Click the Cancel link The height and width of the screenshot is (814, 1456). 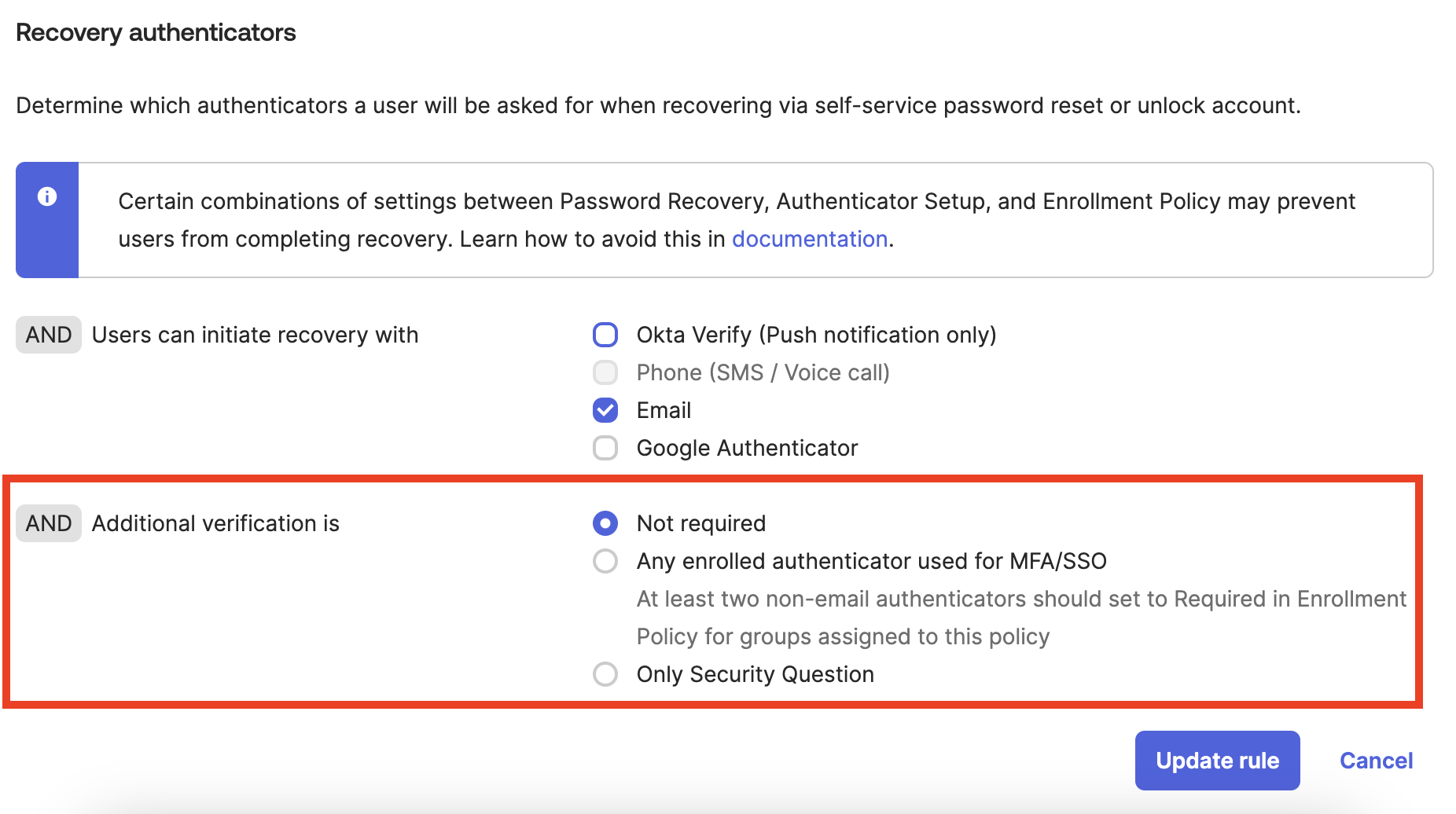coord(1376,761)
